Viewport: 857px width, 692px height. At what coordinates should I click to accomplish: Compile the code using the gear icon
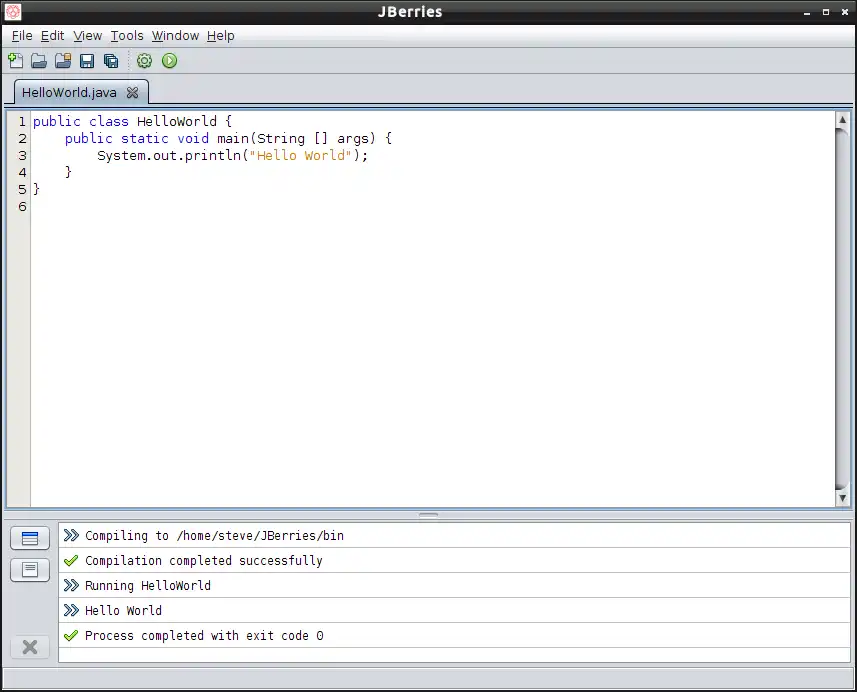[x=144, y=61]
